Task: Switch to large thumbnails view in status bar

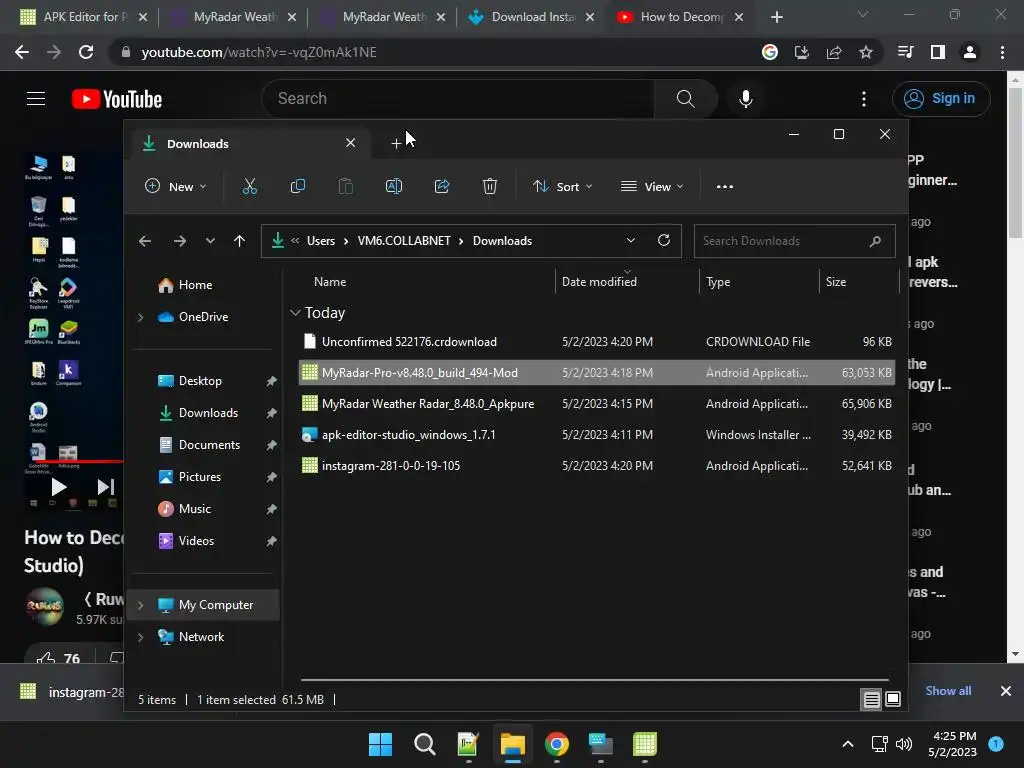Action: coord(893,699)
